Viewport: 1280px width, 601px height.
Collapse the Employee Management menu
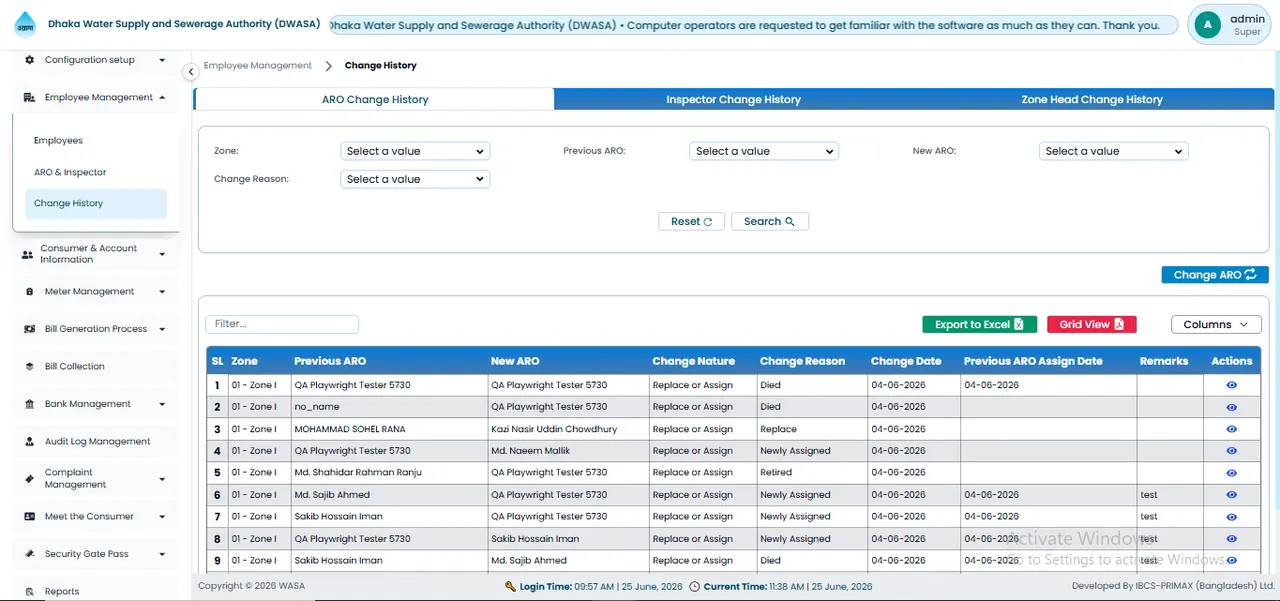(x=162, y=98)
